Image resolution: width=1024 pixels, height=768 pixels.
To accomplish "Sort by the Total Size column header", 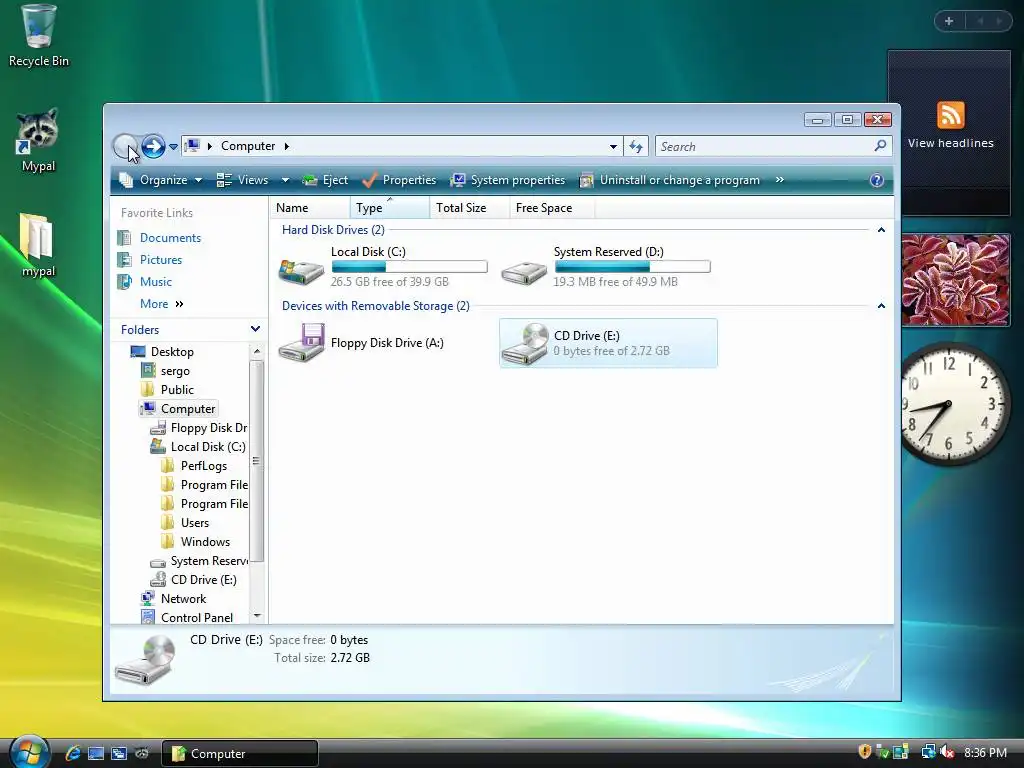I will click(469, 208).
